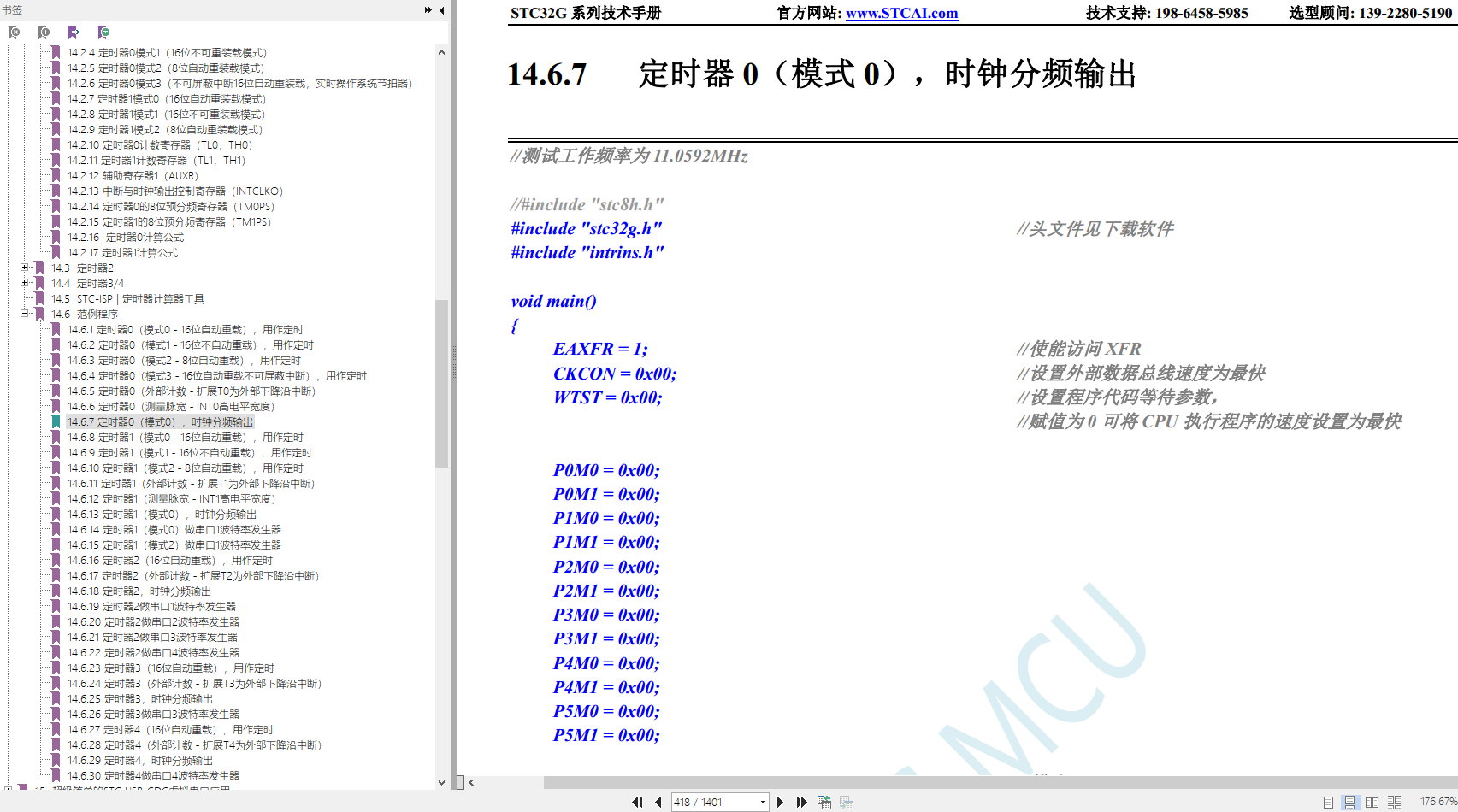Viewport: 1458px width, 812px height.
Task: Open bookmark 14.6.22 定时器2做串口4波特率发生器
Action: [x=154, y=652]
